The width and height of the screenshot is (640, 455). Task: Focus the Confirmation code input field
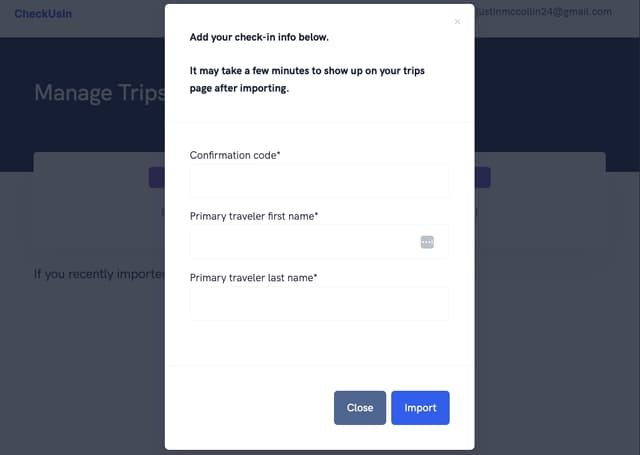(319, 181)
